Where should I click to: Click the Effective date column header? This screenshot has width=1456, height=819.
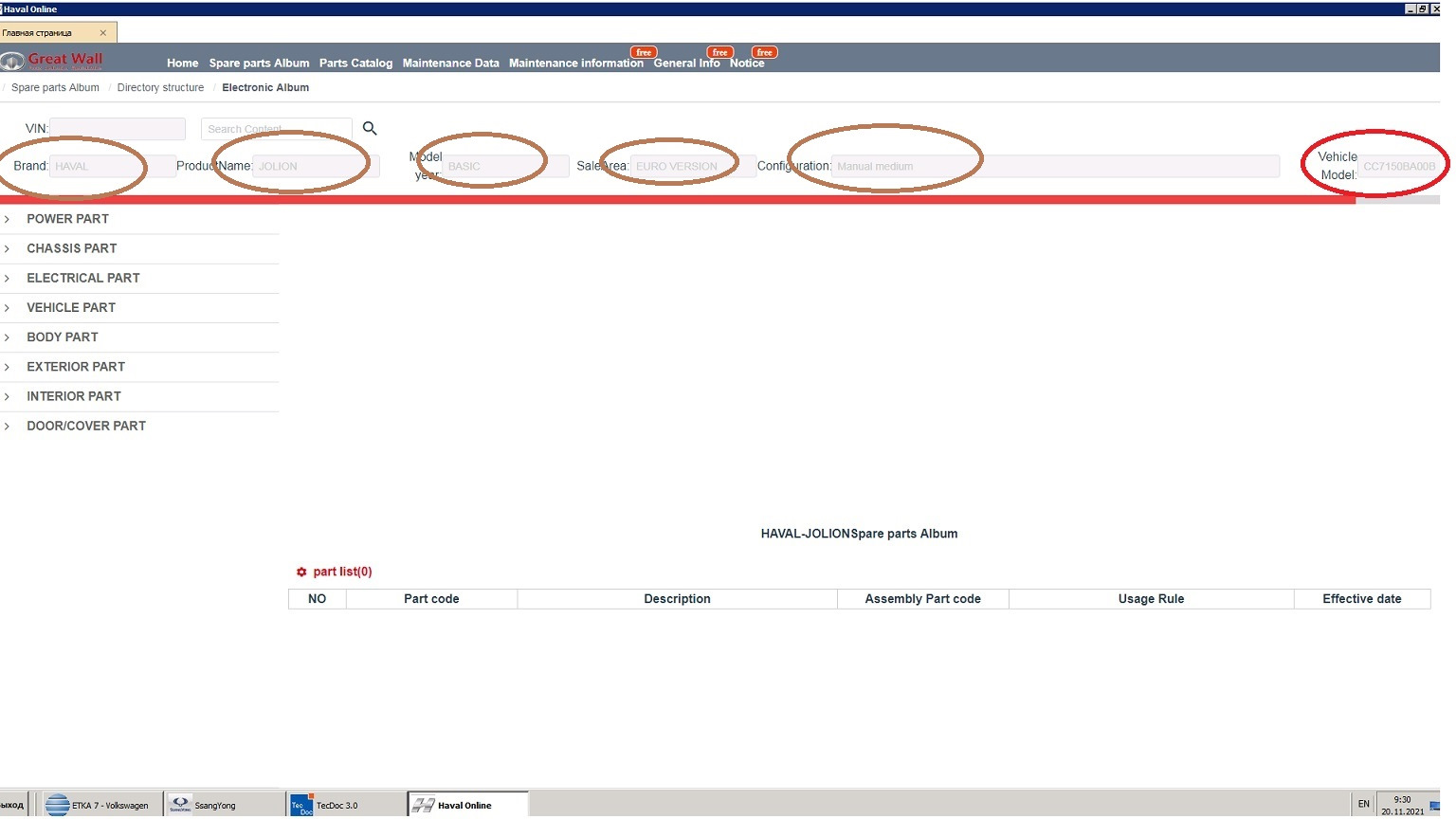tap(1362, 599)
